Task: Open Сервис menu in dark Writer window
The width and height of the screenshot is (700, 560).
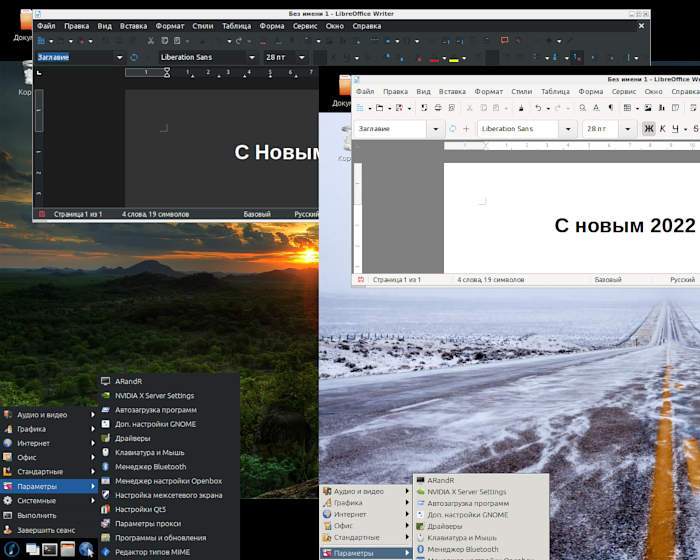Action: coord(305,26)
